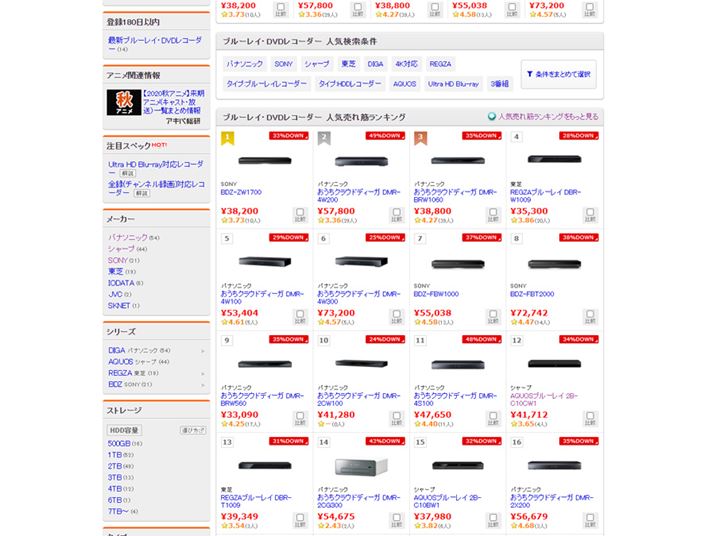Open the rank 1 gold badge product

coord(228,138)
